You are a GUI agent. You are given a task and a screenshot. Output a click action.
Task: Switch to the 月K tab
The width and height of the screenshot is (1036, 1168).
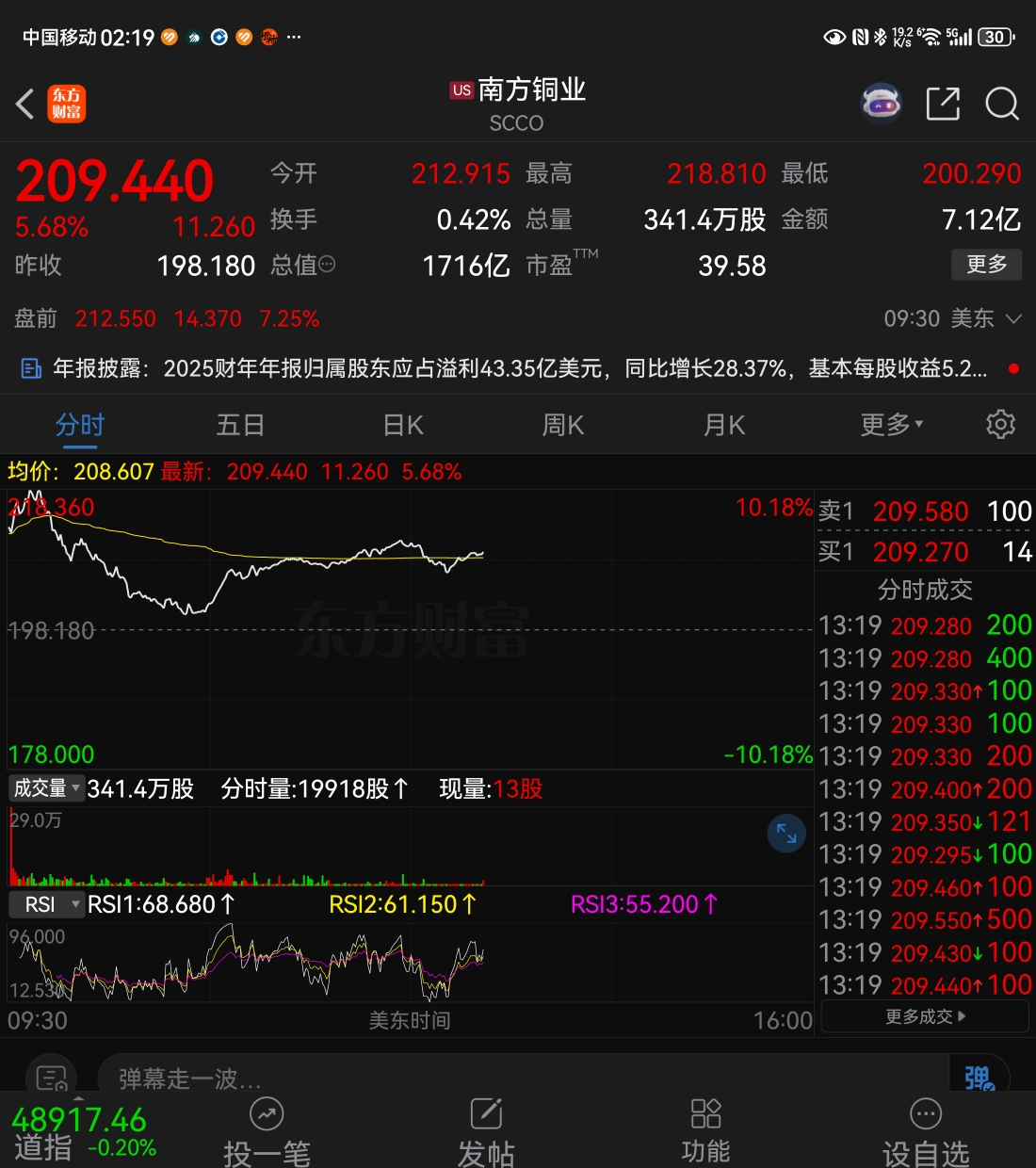(724, 425)
